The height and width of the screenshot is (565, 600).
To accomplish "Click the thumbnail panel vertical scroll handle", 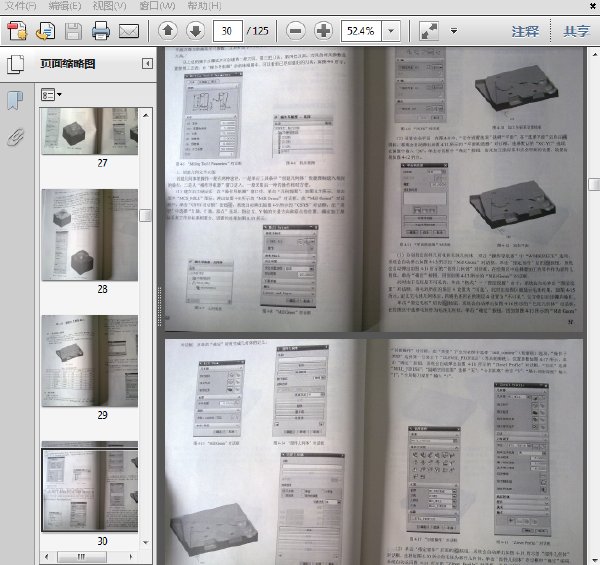I will (145, 215).
